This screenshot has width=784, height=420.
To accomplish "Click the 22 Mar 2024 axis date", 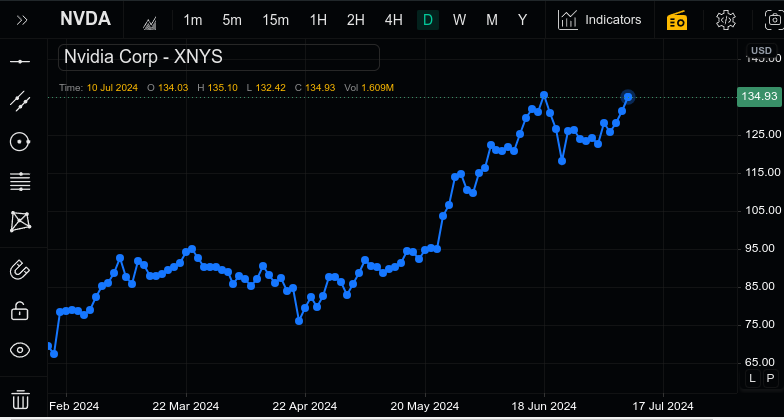I will (186, 405).
